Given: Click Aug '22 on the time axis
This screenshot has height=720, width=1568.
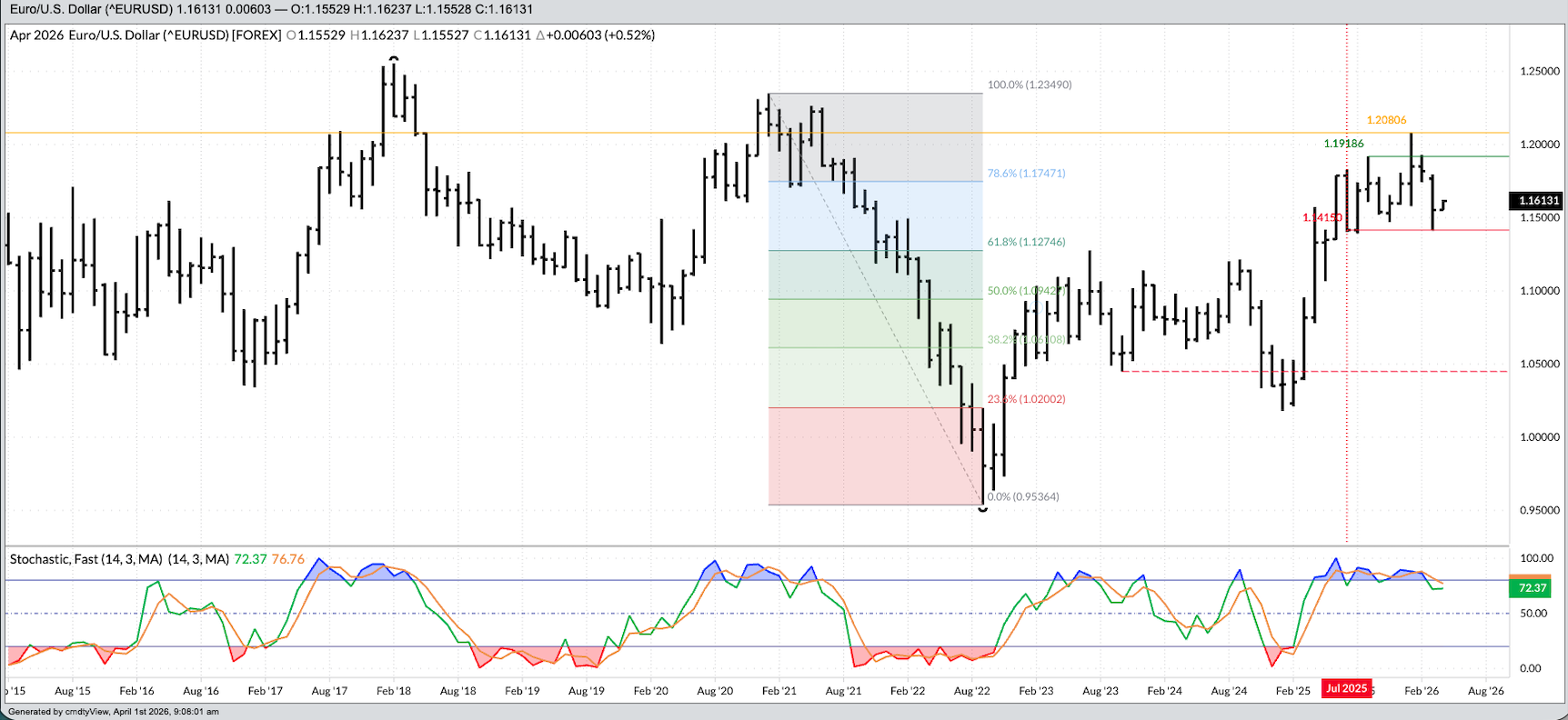Looking at the screenshot, I should pos(971,691).
